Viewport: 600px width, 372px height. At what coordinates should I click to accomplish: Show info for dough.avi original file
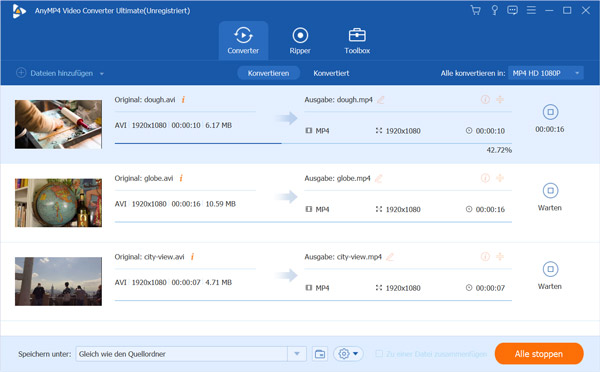click(x=183, y=100)
